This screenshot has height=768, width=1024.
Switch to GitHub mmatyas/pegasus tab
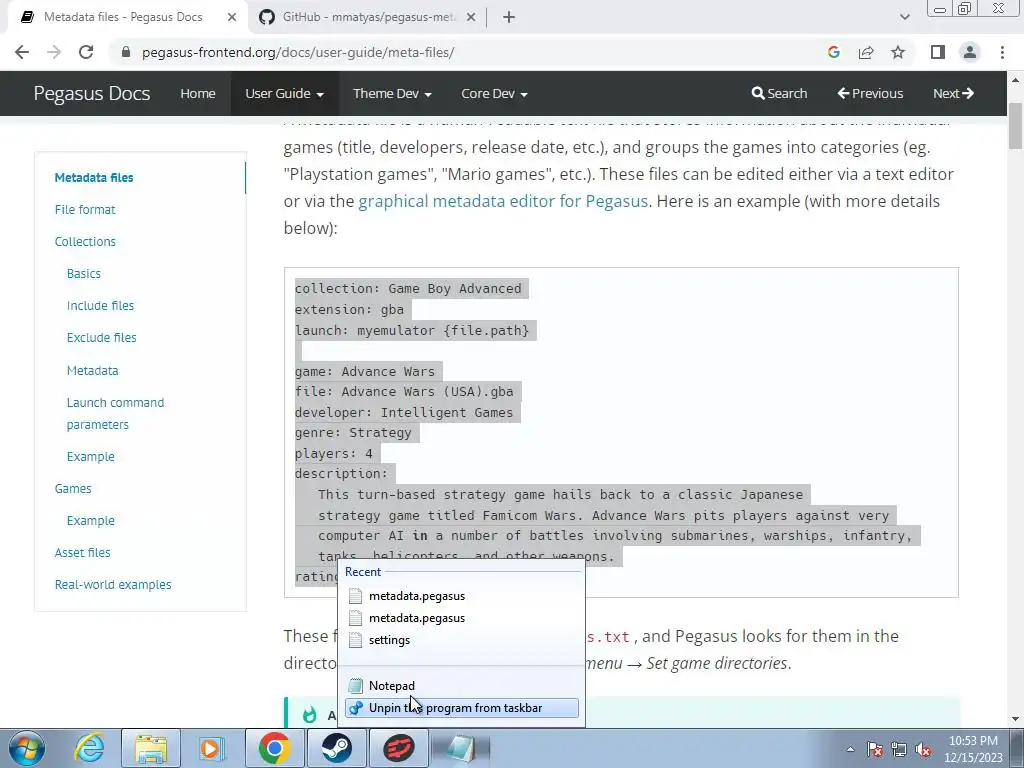[368, 17]
